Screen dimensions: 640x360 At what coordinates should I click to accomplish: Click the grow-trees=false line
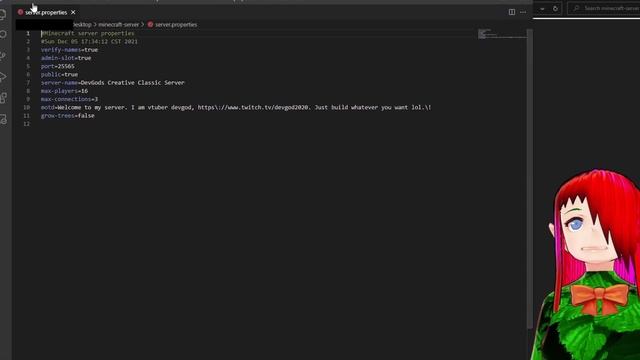point(68,116)
